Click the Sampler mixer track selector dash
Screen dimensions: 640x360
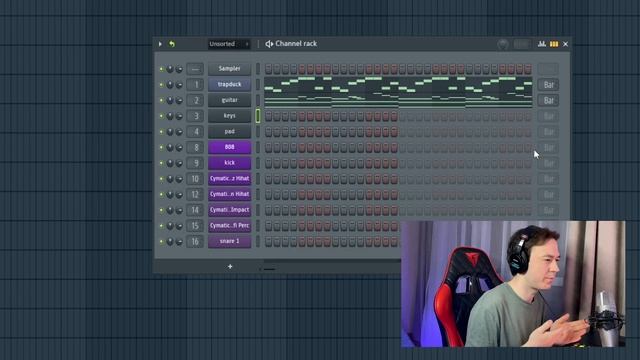[x=195, y=69]
